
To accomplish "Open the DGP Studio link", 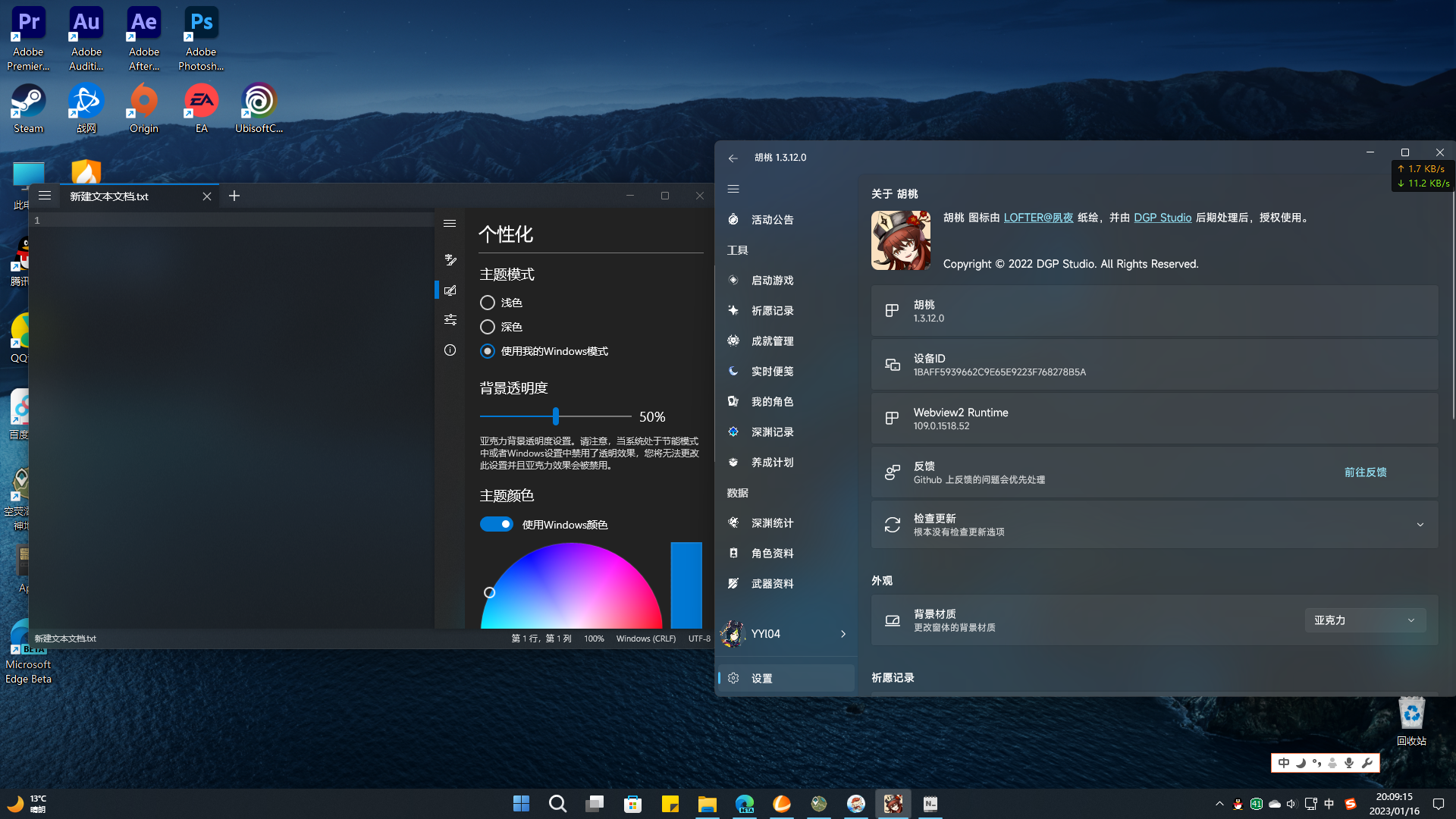I will 1163,218.
